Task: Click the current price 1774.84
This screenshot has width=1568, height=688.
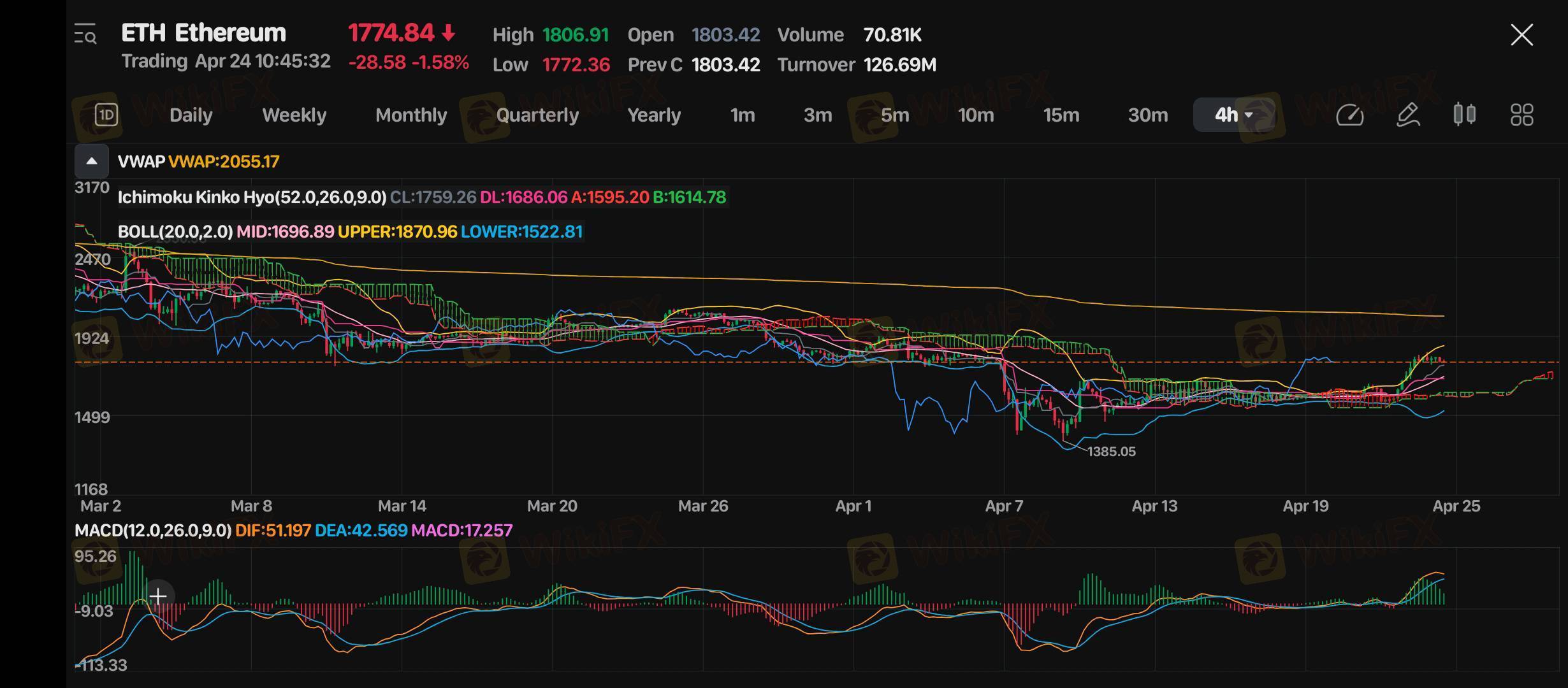Action: coord(391,32)
